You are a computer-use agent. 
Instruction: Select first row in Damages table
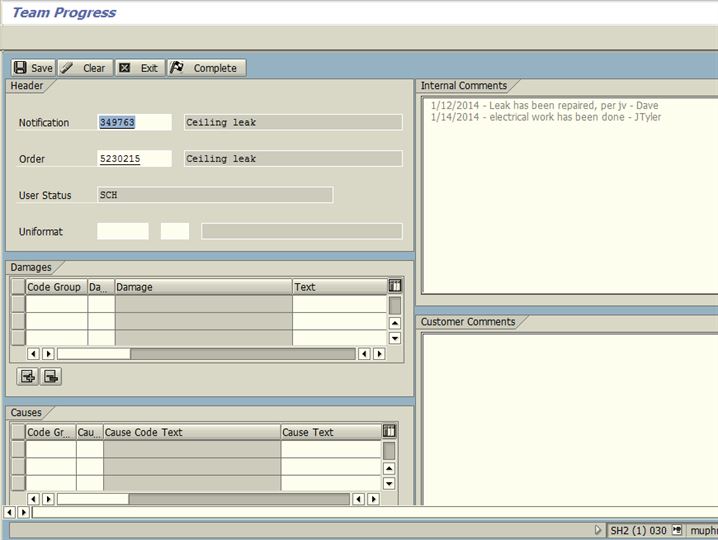pyautogui.click(x=18, y=304)
